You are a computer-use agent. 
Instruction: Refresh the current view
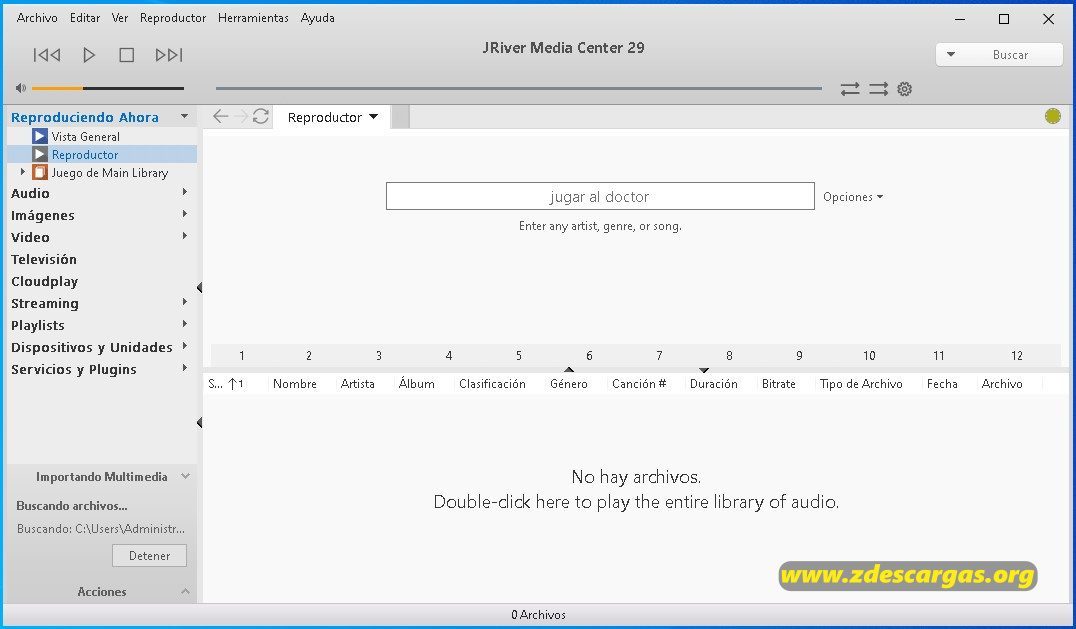pos(261,116)
